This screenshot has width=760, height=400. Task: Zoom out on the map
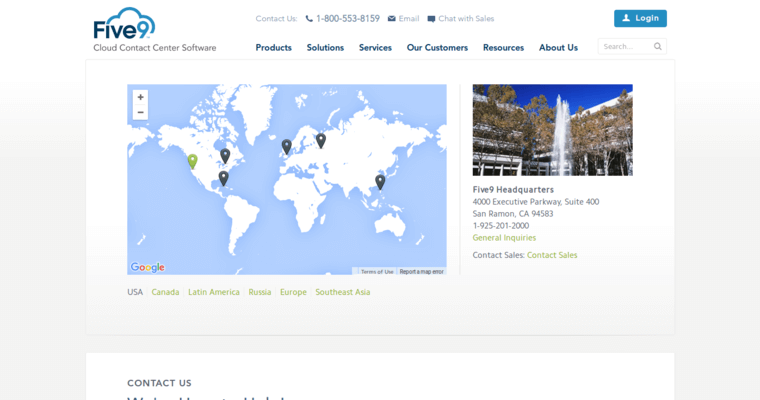pyautogui.click(x=140, y=112)
